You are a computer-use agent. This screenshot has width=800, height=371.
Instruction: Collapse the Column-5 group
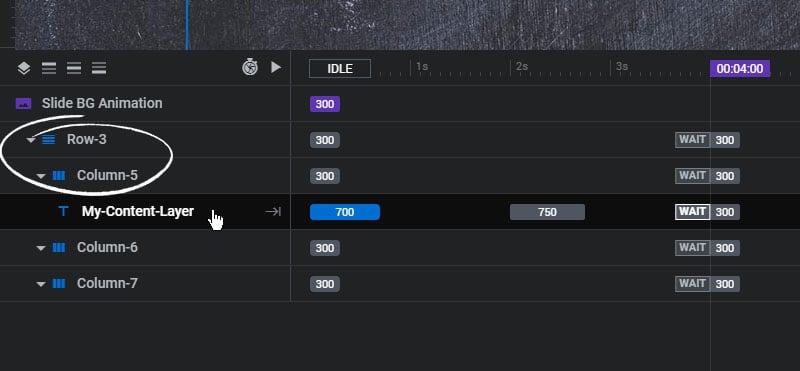coord(41,176)
